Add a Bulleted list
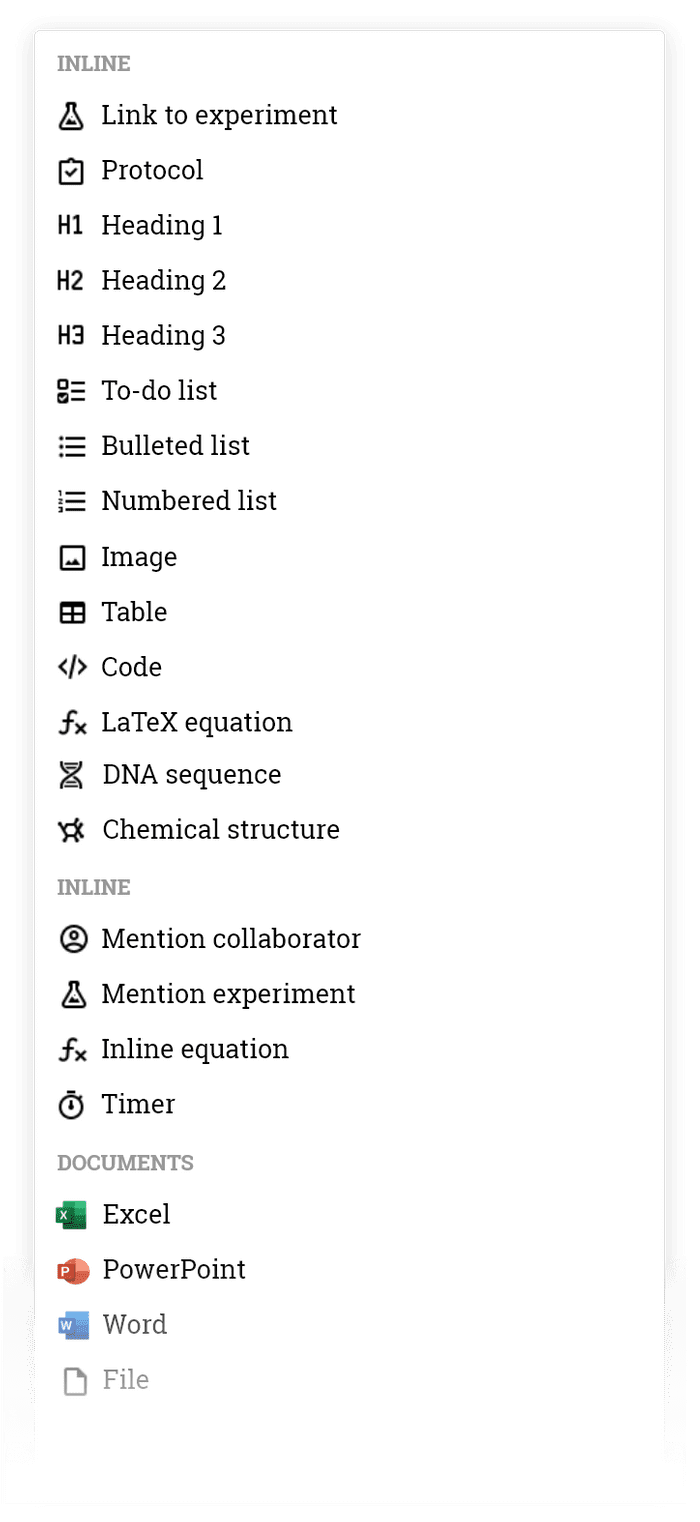The height and width of the screenshot is (1522, 700). coord(175,446)
